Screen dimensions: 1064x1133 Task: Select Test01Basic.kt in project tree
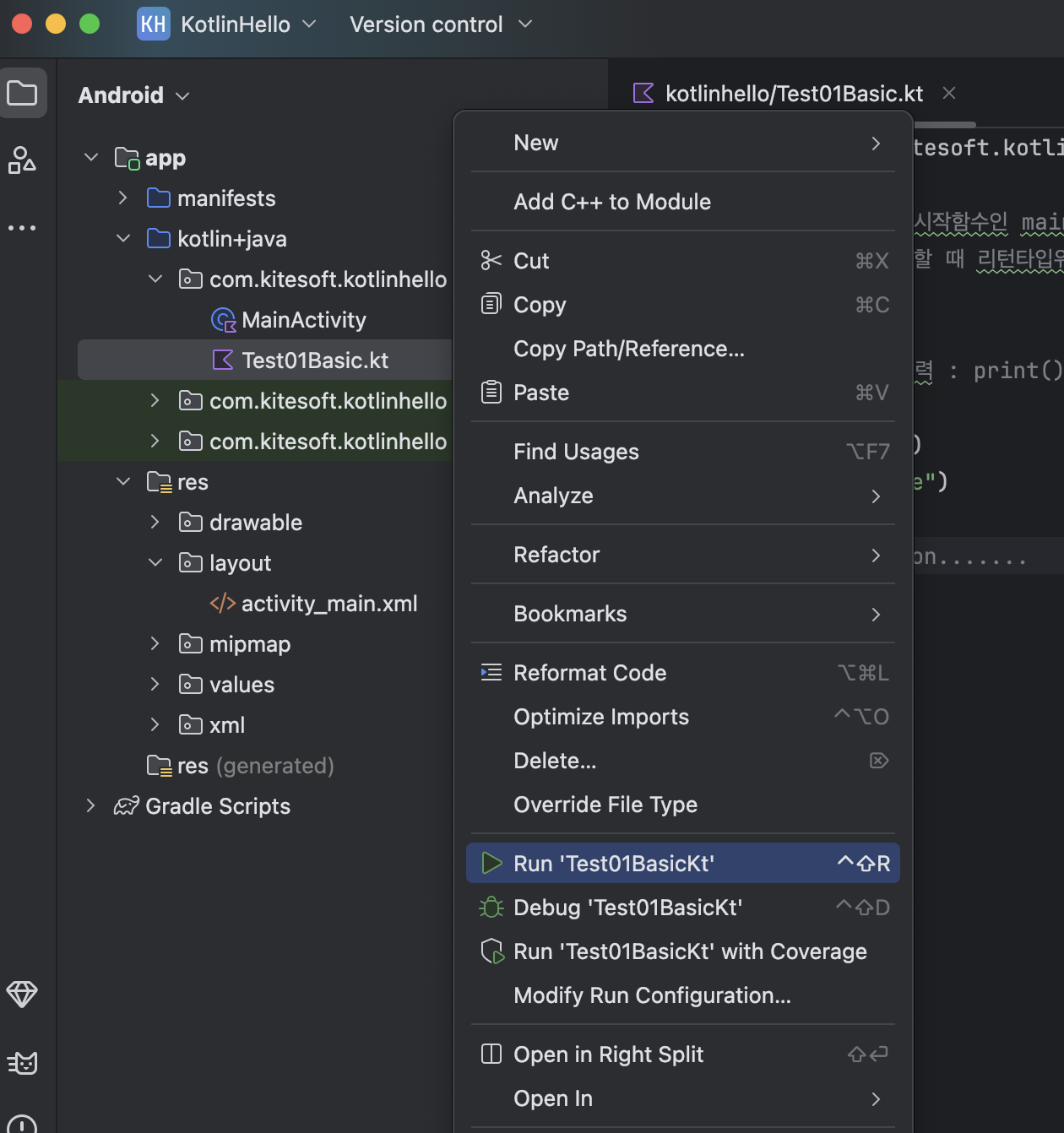click(x=315, y=360)
